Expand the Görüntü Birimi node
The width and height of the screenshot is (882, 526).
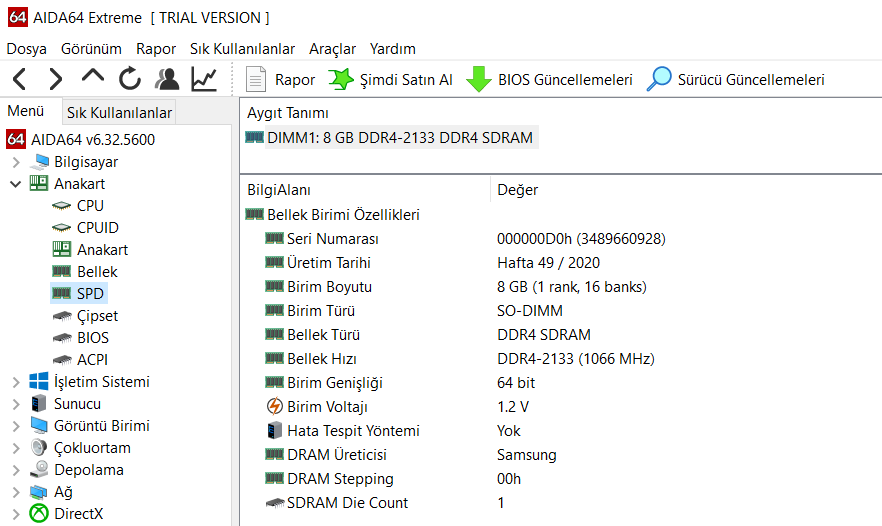(x=16, y=426)
